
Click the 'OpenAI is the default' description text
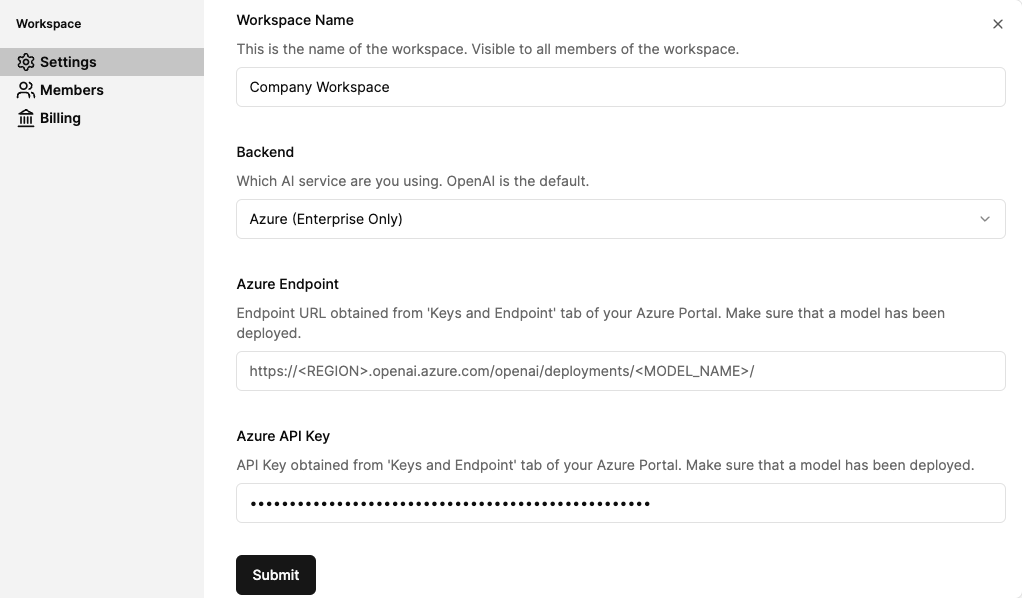[518, 181]
